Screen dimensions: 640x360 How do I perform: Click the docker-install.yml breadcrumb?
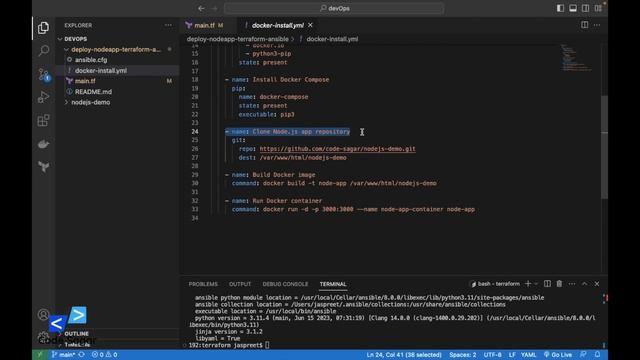pos(332,39)
